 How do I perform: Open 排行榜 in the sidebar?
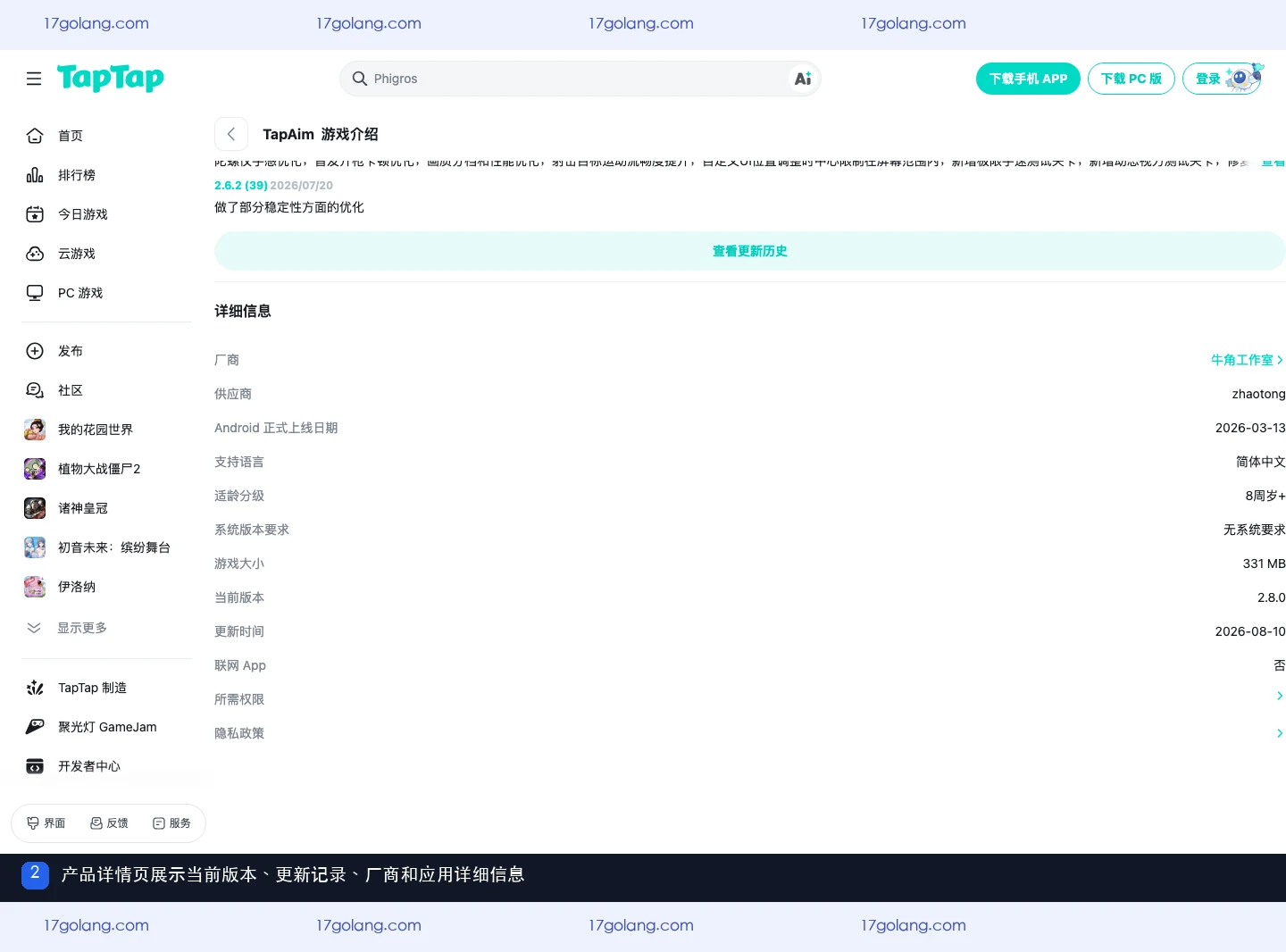pyautogui.click(x=77, y=175)
